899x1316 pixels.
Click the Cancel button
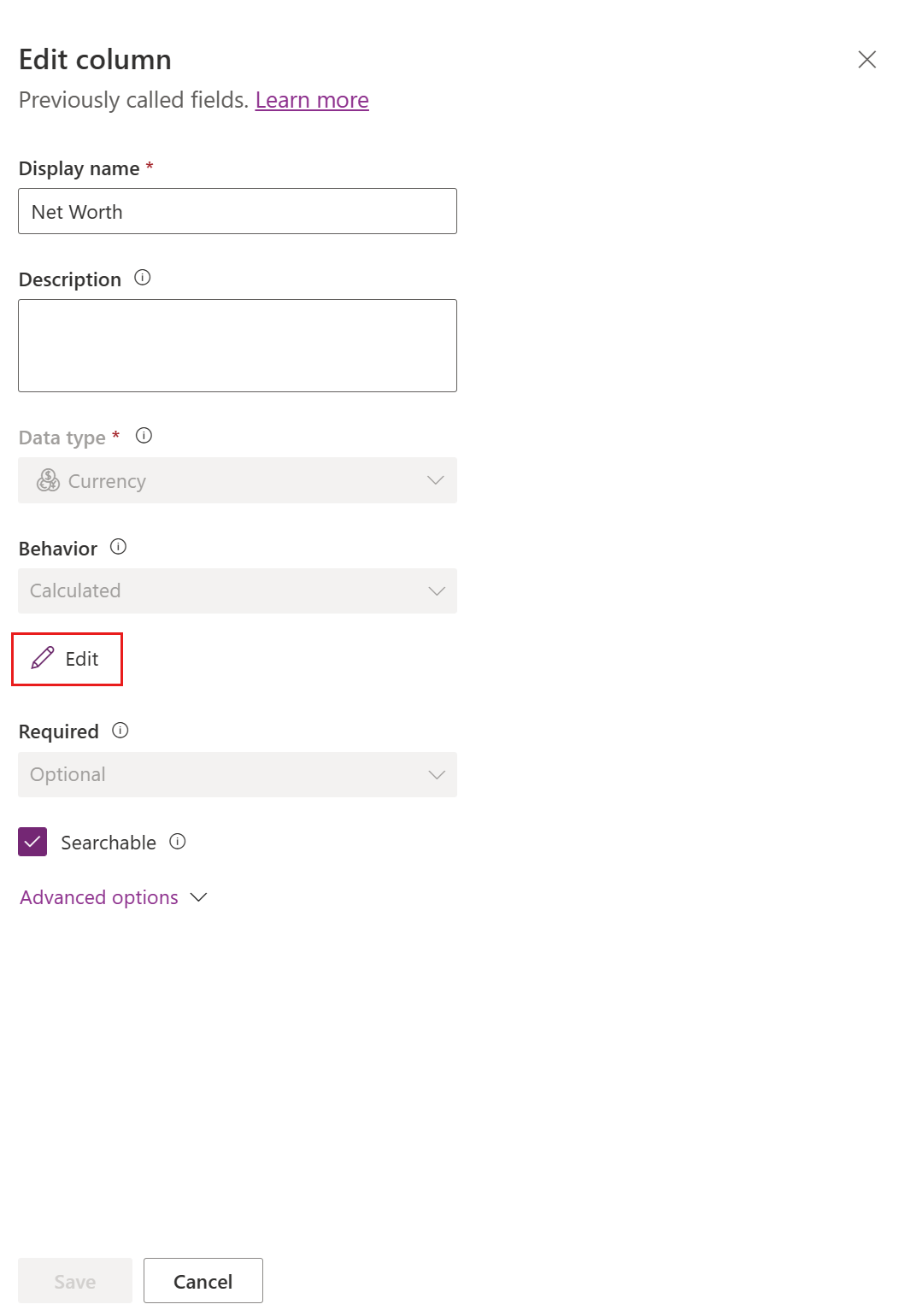click(203, 1281)
